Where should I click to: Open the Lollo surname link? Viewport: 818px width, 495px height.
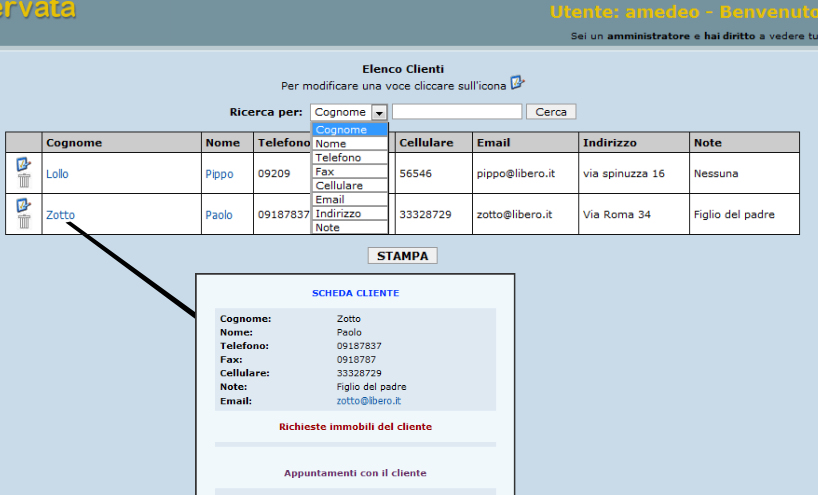click(57, 174)
